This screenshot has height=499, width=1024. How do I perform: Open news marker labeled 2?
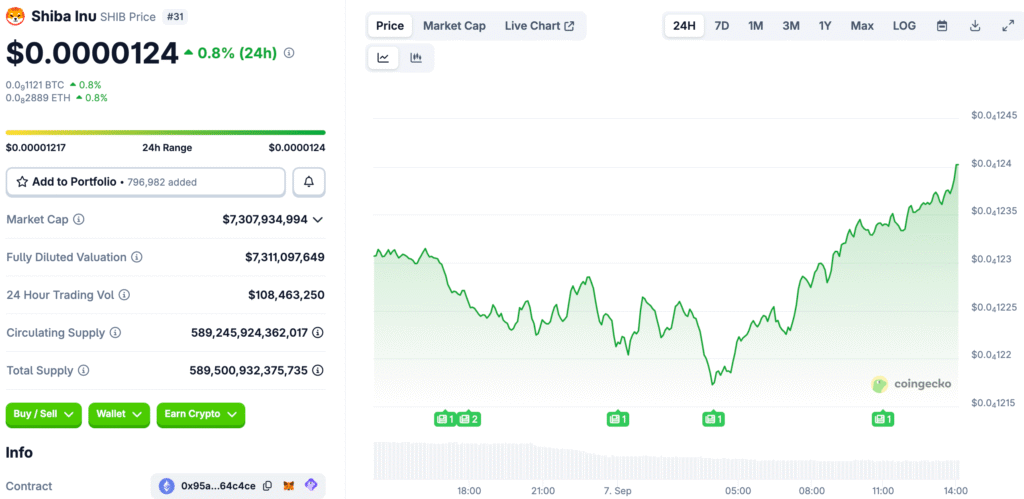(469, 419)
